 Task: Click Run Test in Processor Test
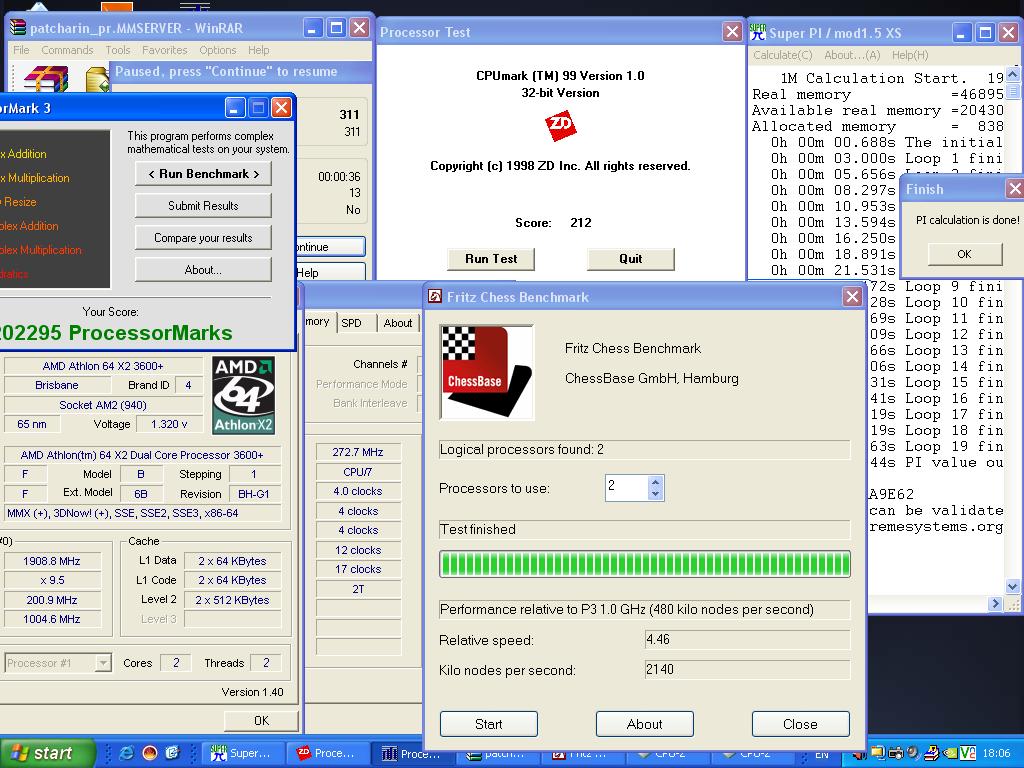click(x=491, y=259)
